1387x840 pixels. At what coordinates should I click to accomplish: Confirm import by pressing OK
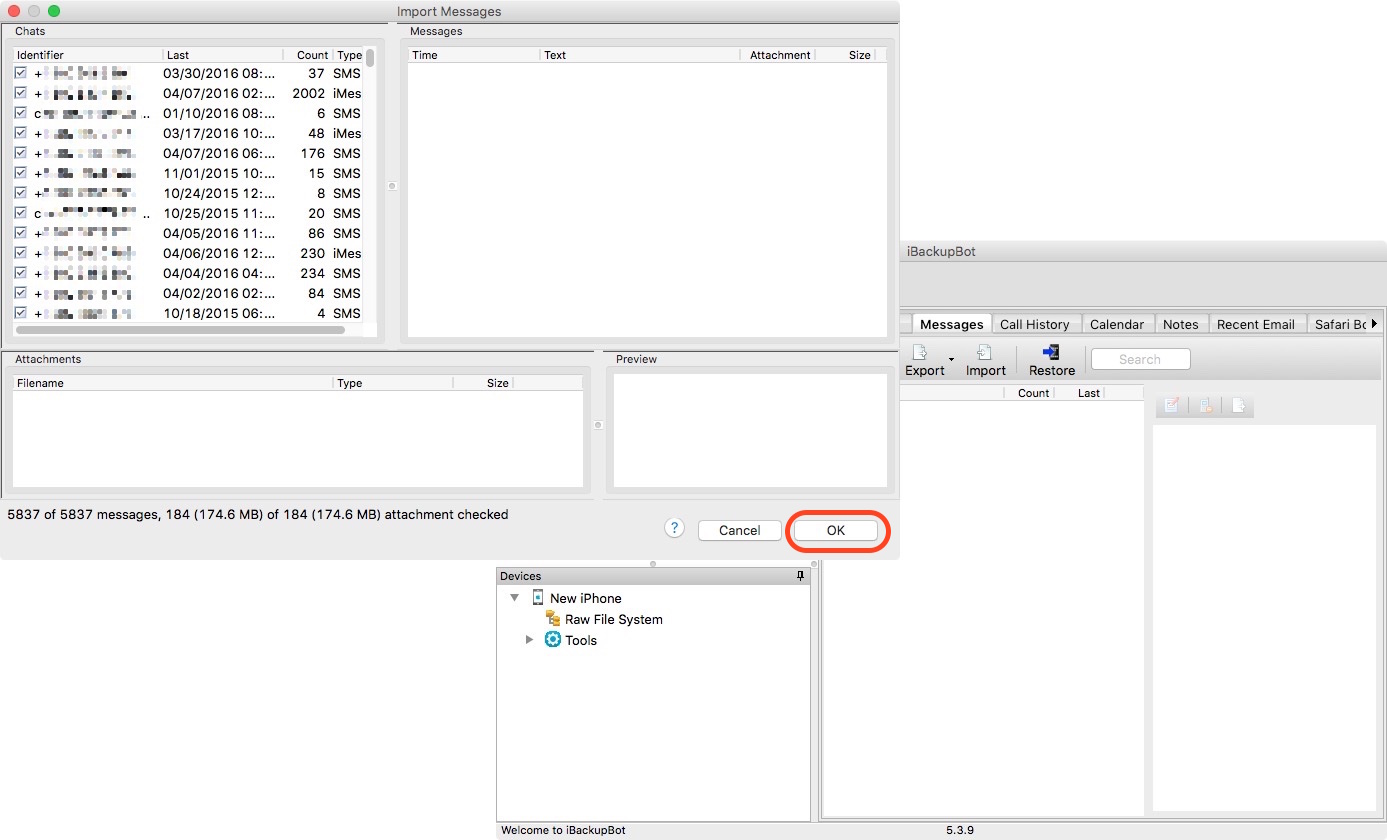(x=836, y=530)
